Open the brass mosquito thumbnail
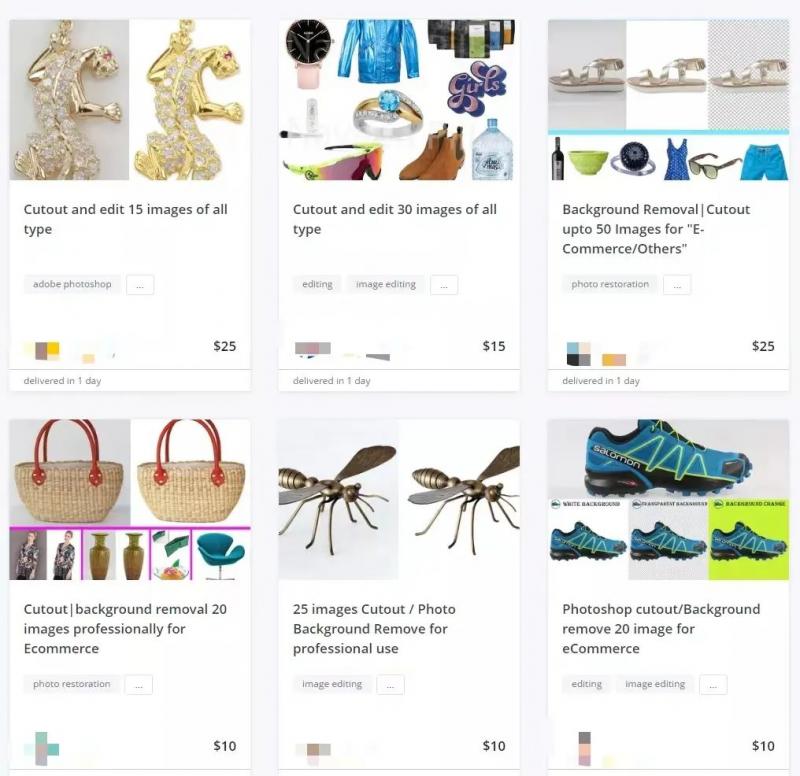This screenshot has height=776, width=800. coord(399,499)
